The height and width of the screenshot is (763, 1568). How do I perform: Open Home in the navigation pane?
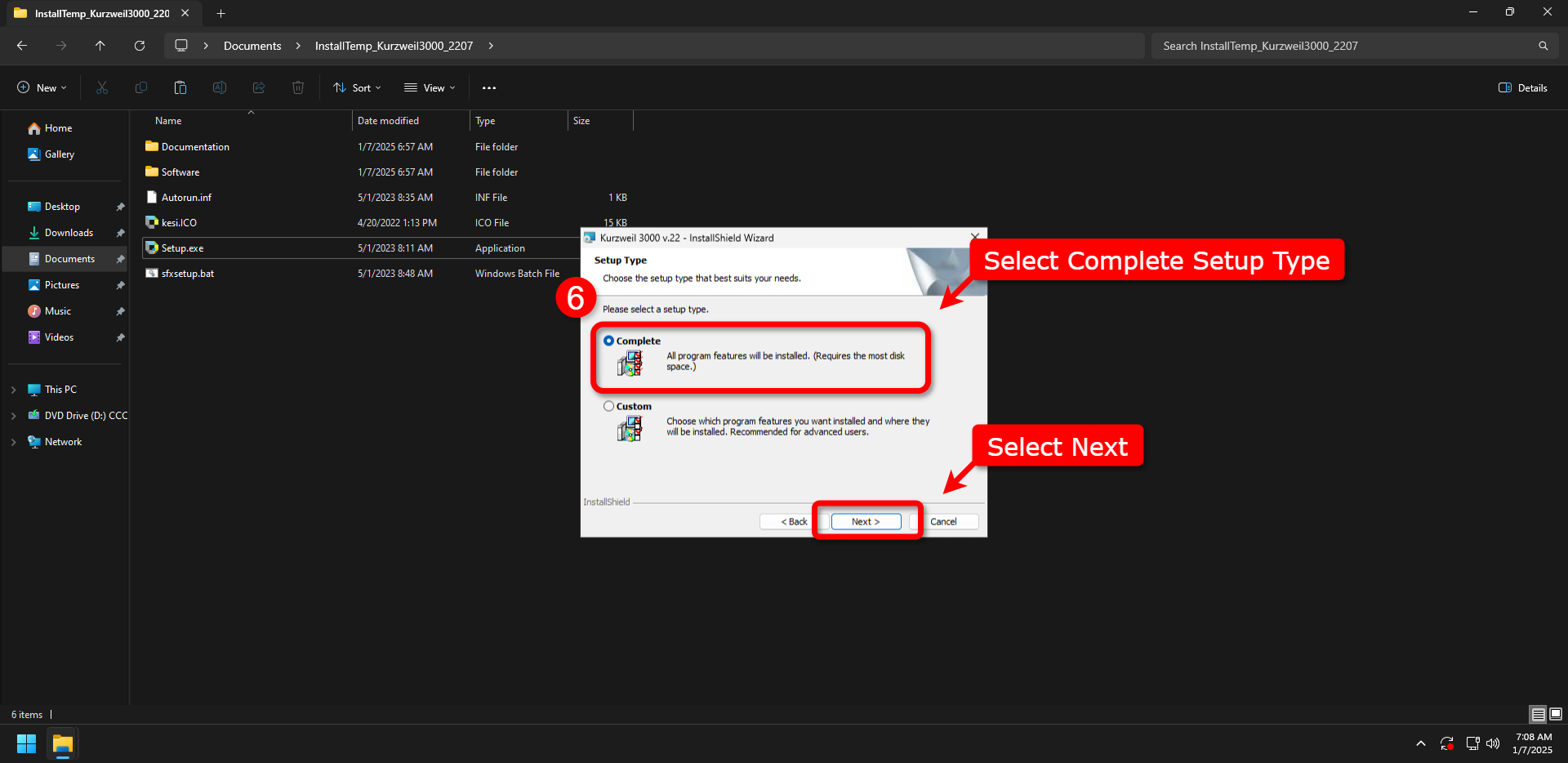[x=58, y=128]
